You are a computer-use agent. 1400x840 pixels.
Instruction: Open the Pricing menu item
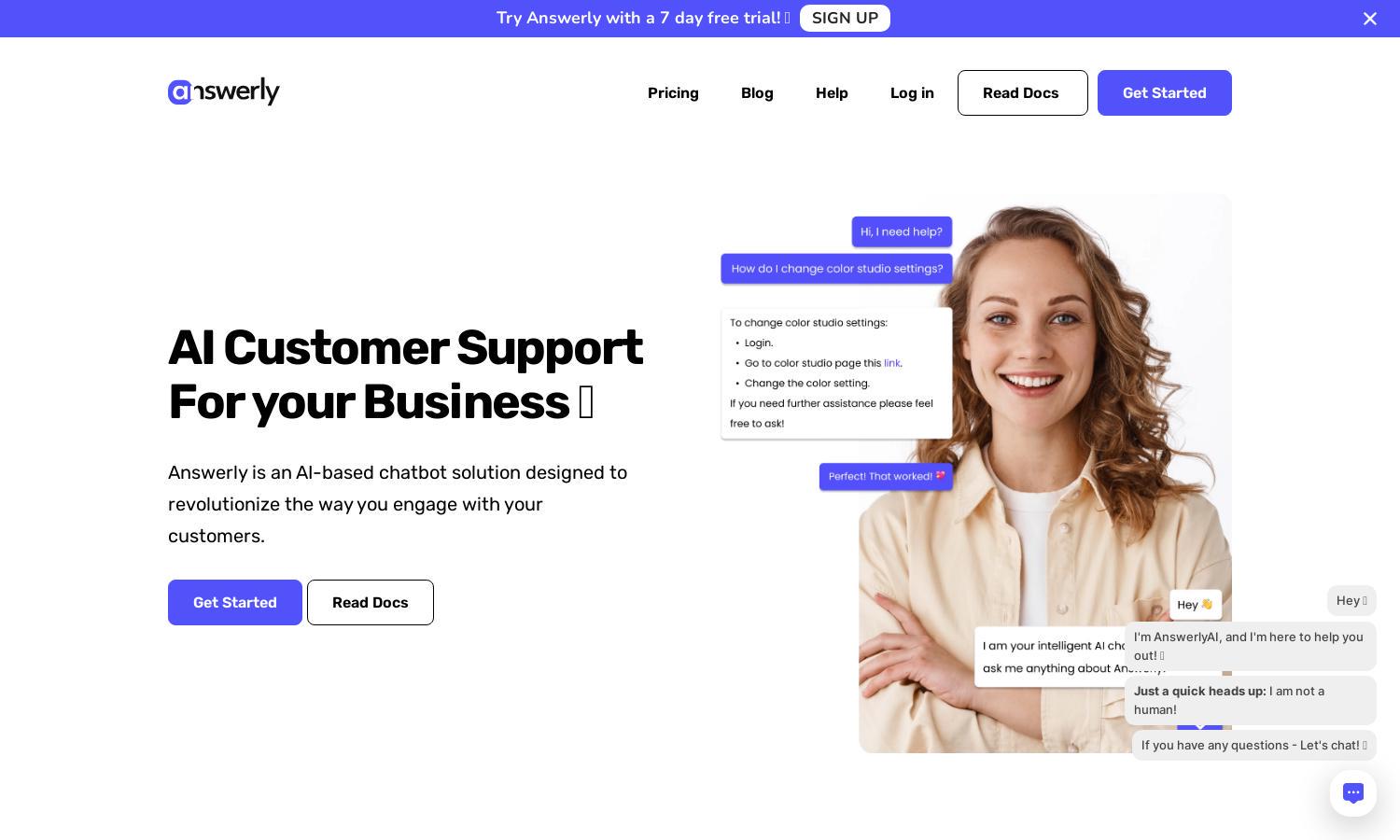click(x=673, y=92)
